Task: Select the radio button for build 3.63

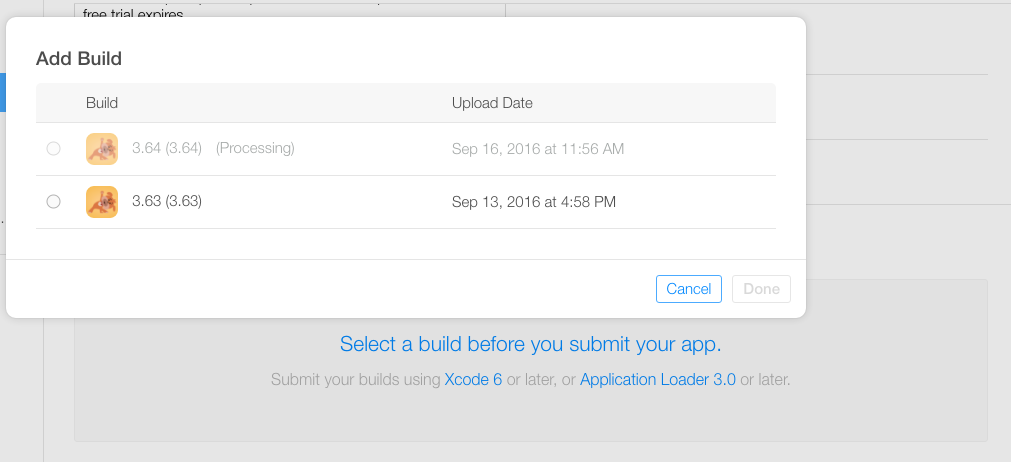Action: coord(54,202)
